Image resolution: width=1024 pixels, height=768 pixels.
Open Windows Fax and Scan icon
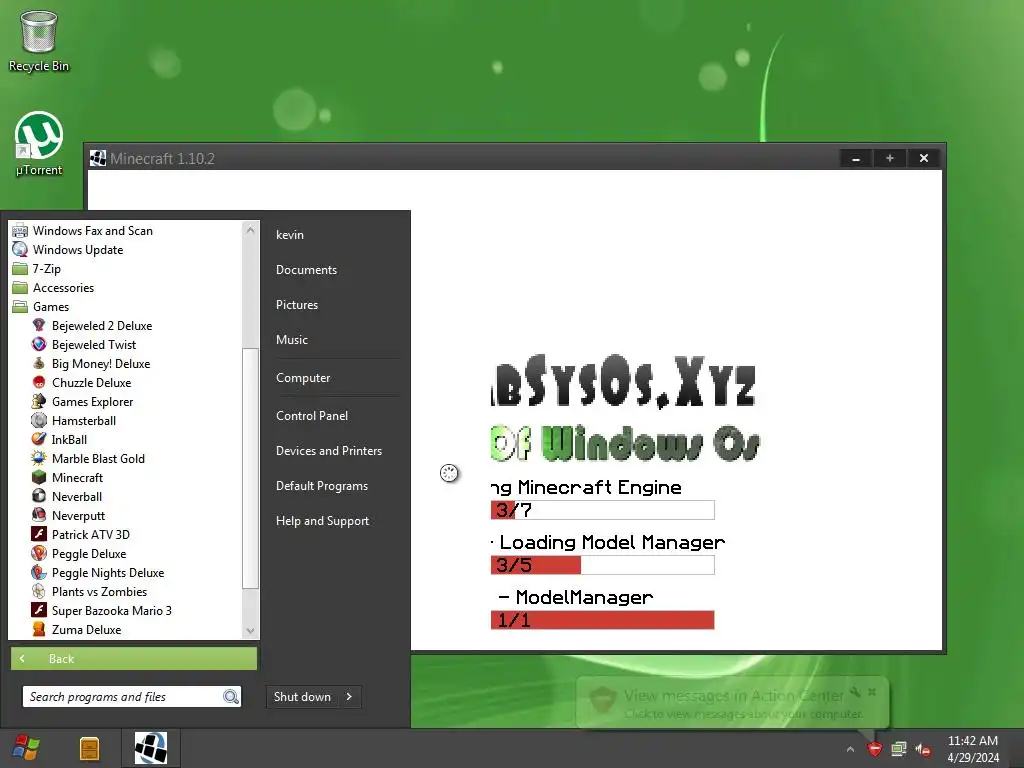(x=20, y=231)
